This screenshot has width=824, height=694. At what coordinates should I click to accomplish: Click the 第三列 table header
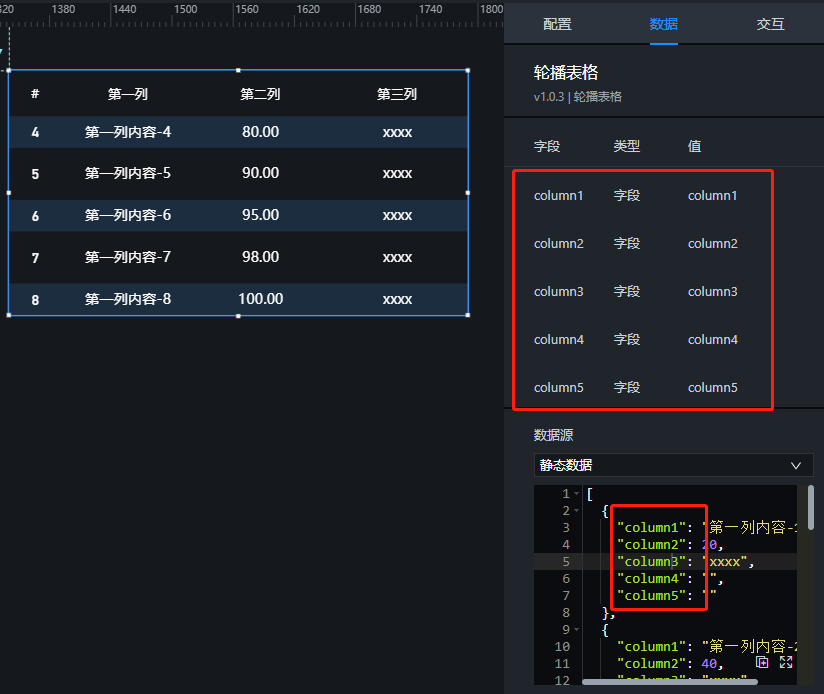pos(397,95)
